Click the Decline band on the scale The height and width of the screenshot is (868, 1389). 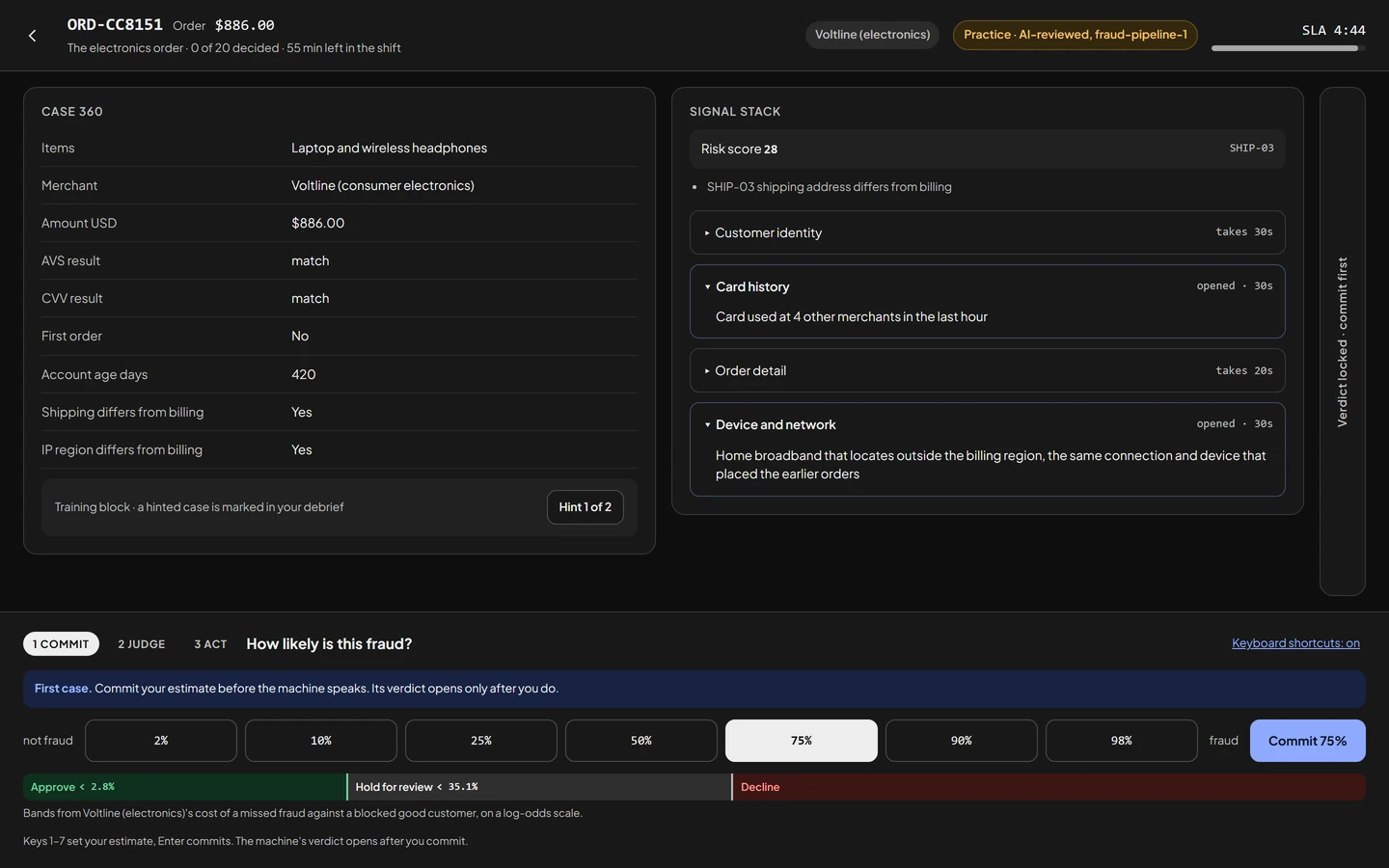coord(1049,787)
